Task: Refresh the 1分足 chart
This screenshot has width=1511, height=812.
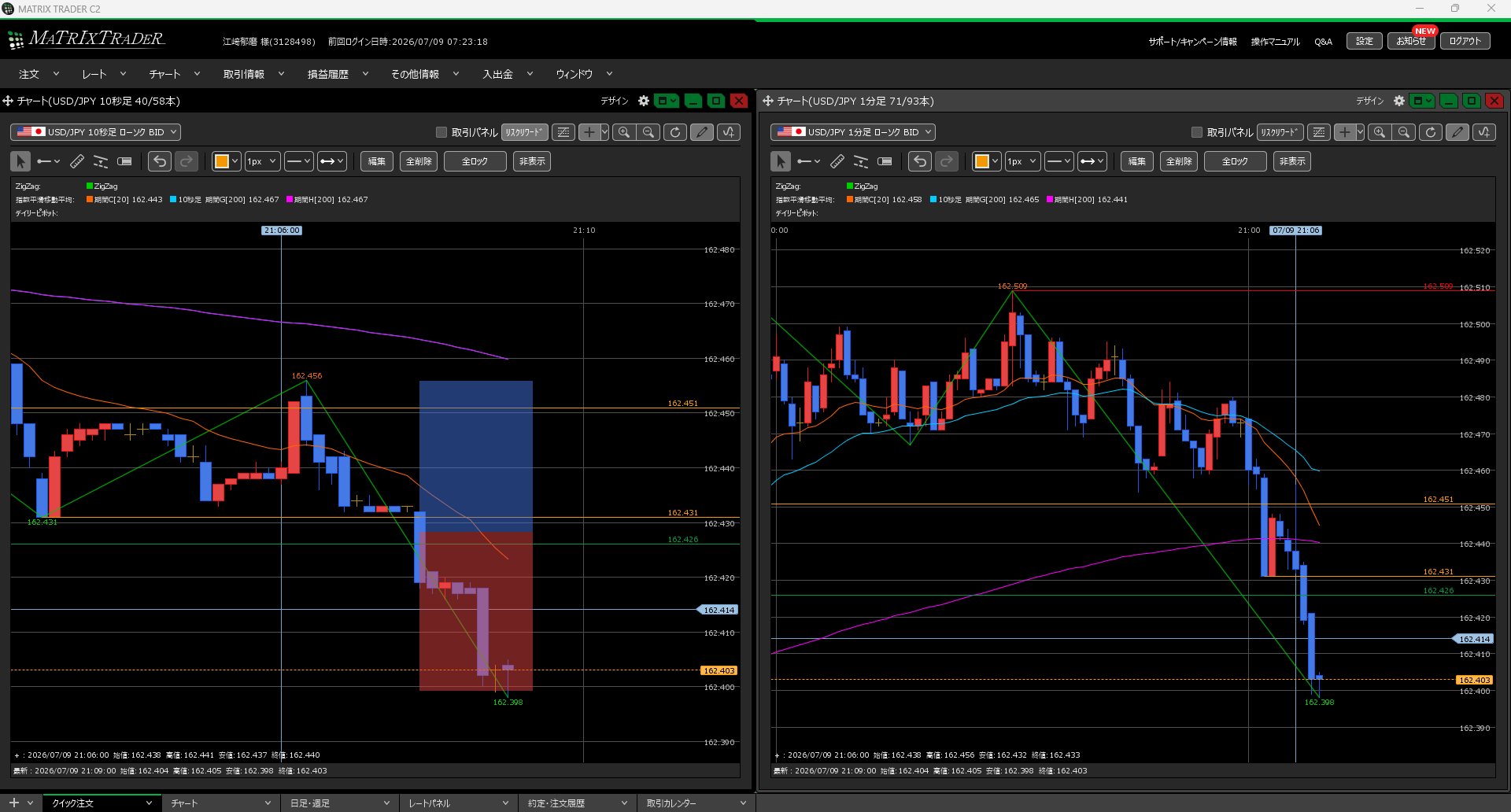Action: [x=1431, y=132]
